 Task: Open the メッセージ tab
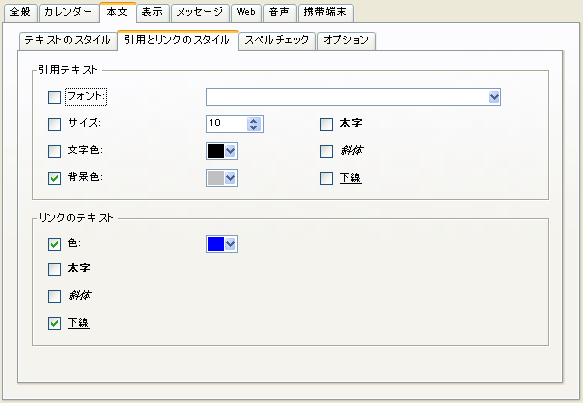click(200, 13)
